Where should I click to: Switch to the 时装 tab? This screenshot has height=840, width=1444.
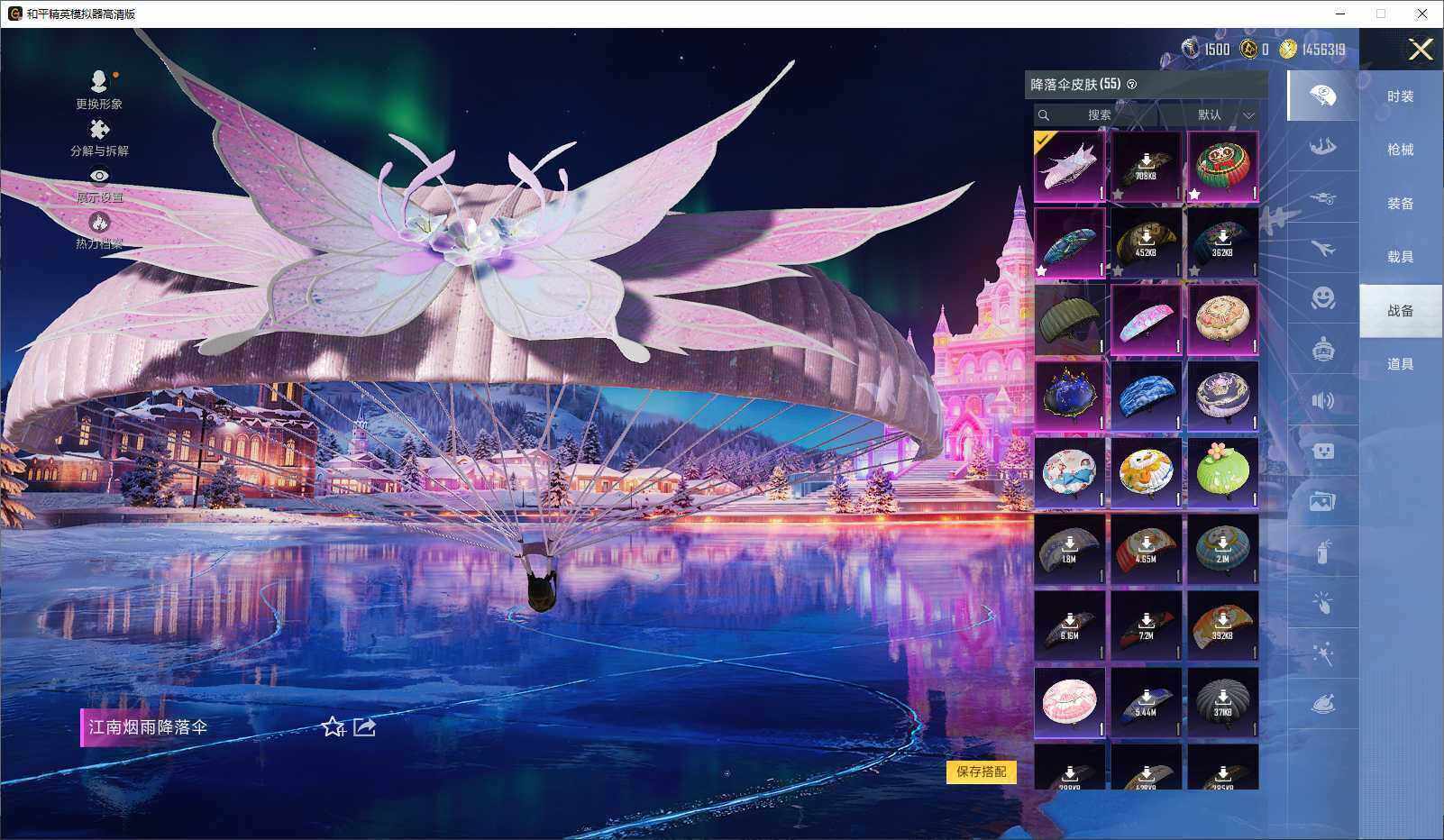(x=1401, y=96)
